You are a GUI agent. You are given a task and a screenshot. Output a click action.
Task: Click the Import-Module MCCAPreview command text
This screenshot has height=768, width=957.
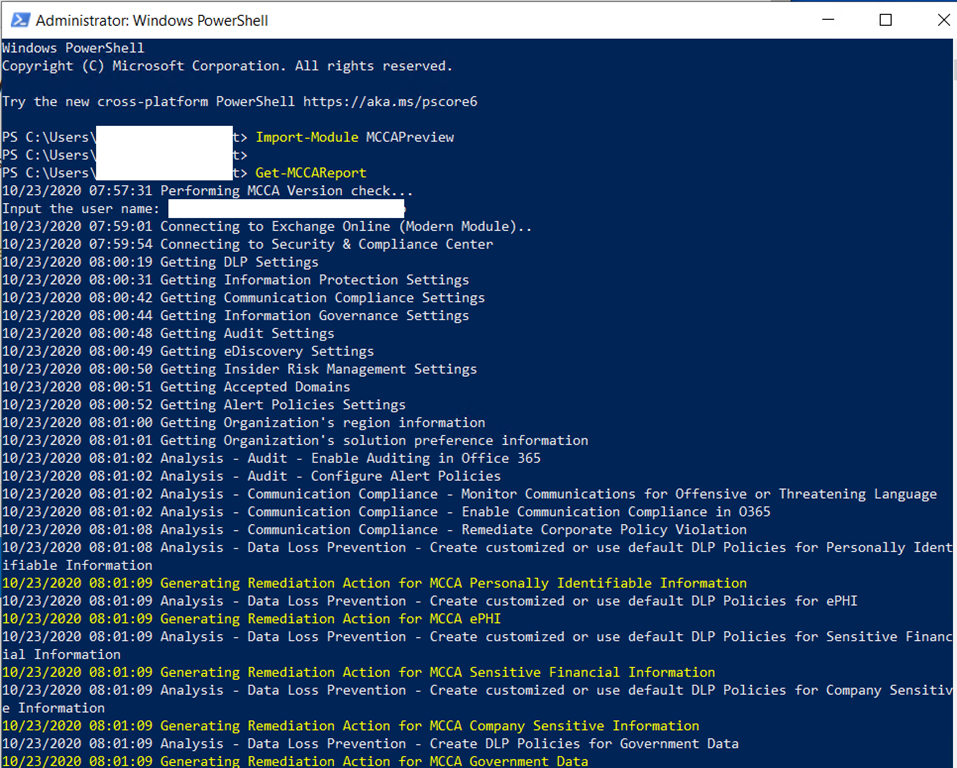pos(354,137)
